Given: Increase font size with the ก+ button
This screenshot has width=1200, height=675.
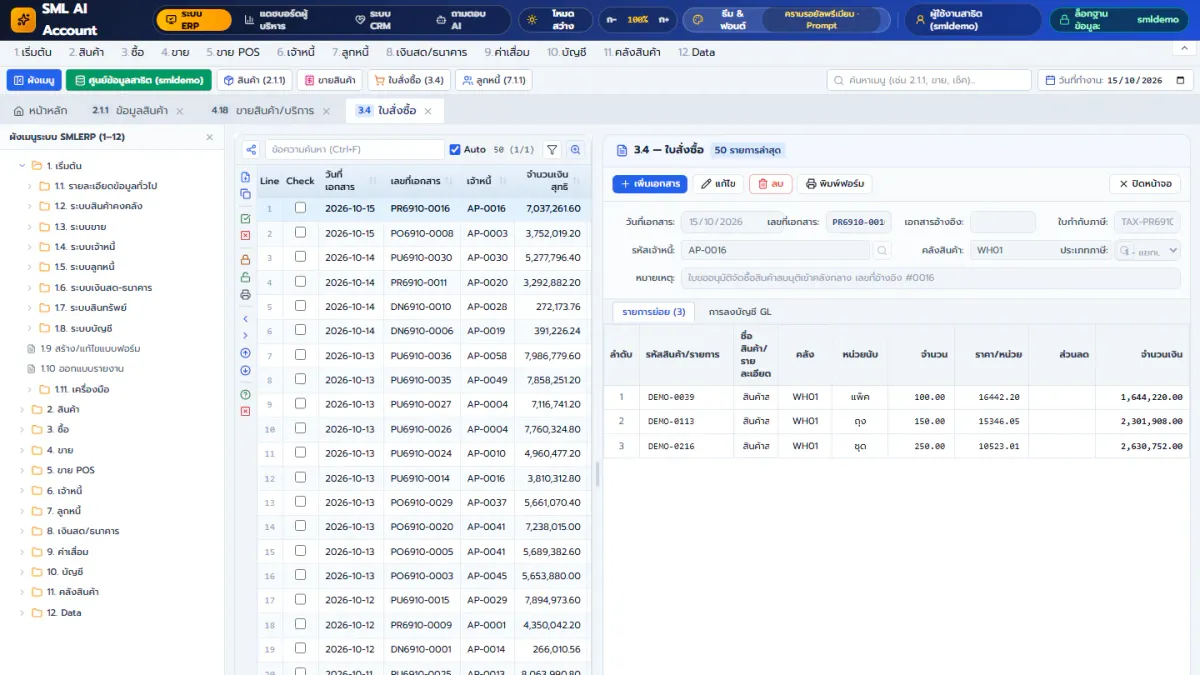Looking at the screenshot, I should (x=665, y=20).
